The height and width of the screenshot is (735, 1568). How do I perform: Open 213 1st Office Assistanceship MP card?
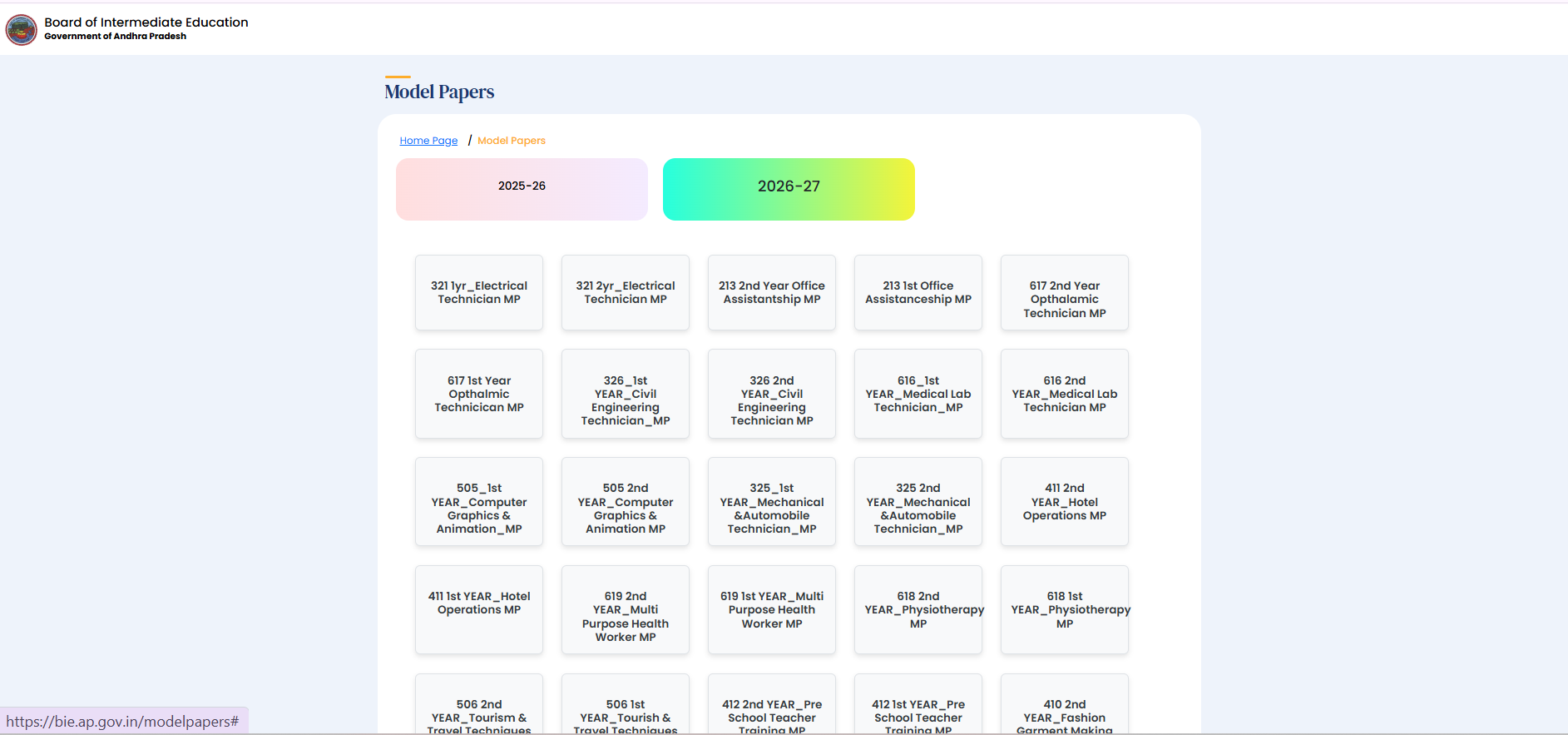click(918, 292)
